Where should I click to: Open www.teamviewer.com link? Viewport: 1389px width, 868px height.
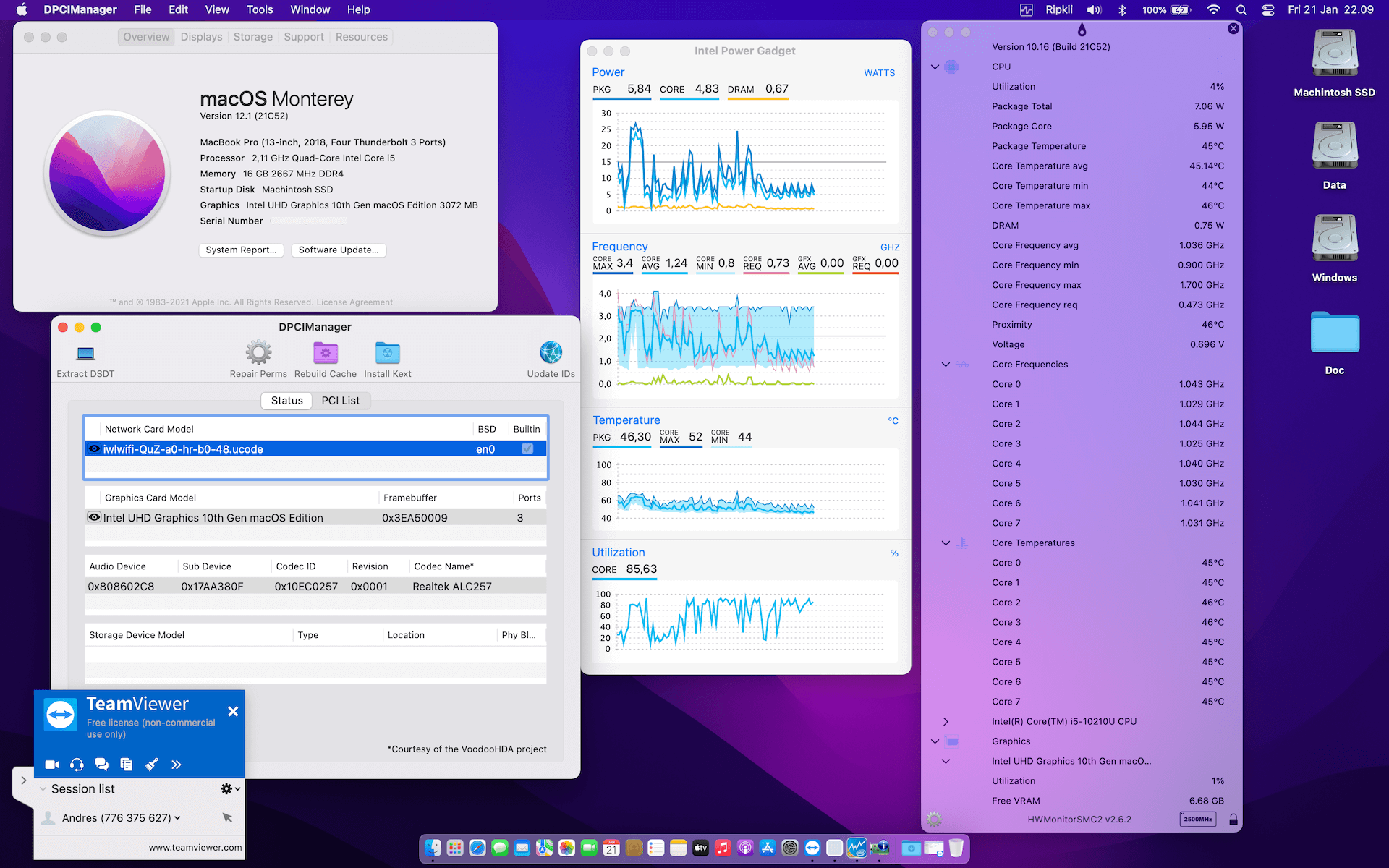[195, 848]
